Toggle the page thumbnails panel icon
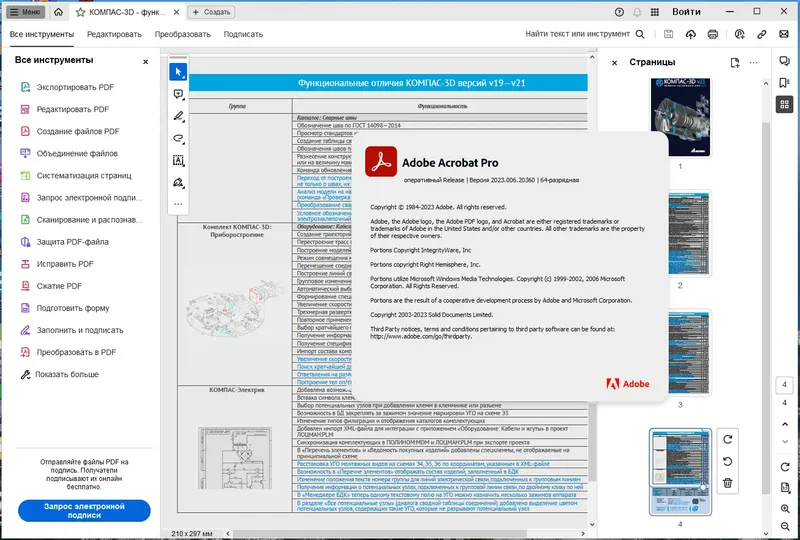The image size is (800, 540). tap(784, 105)
